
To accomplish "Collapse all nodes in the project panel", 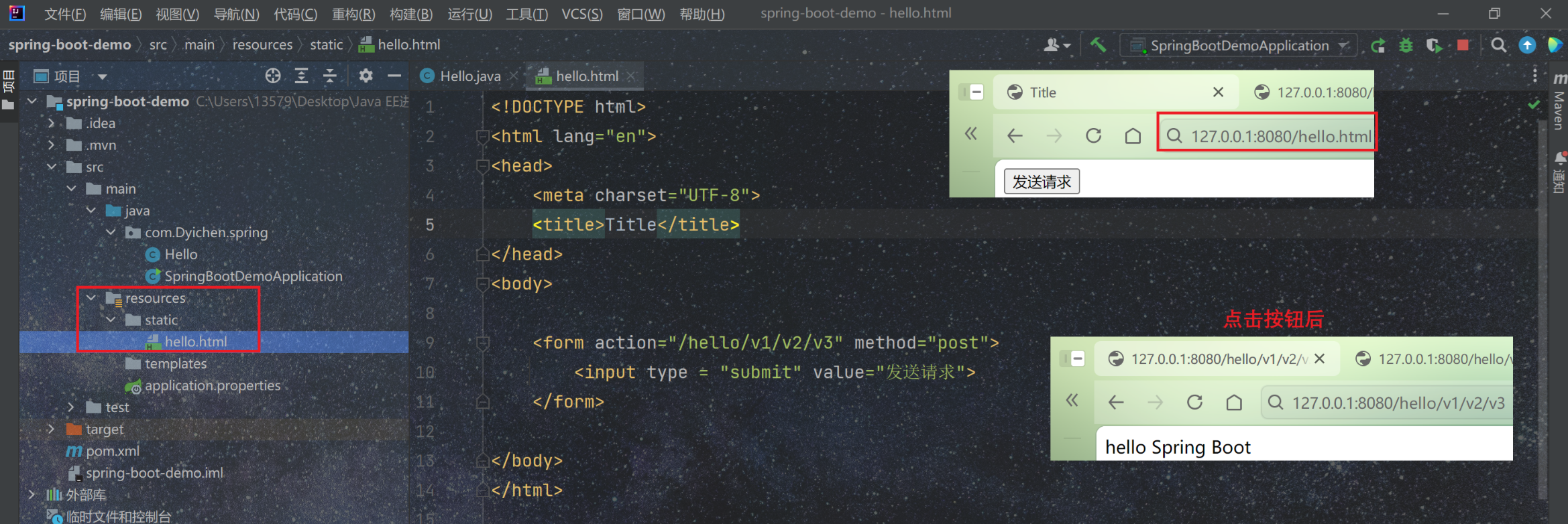I will tap(330, 76).
